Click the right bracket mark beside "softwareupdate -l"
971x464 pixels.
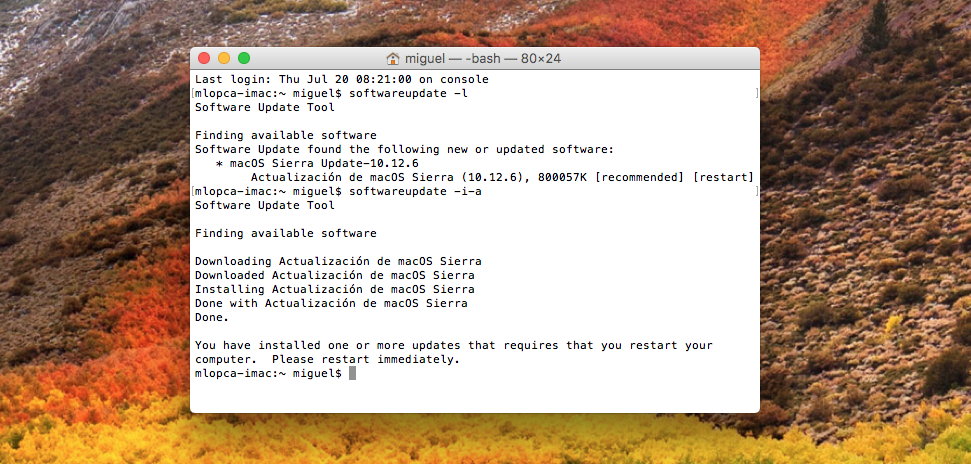[x=757, y=94]
